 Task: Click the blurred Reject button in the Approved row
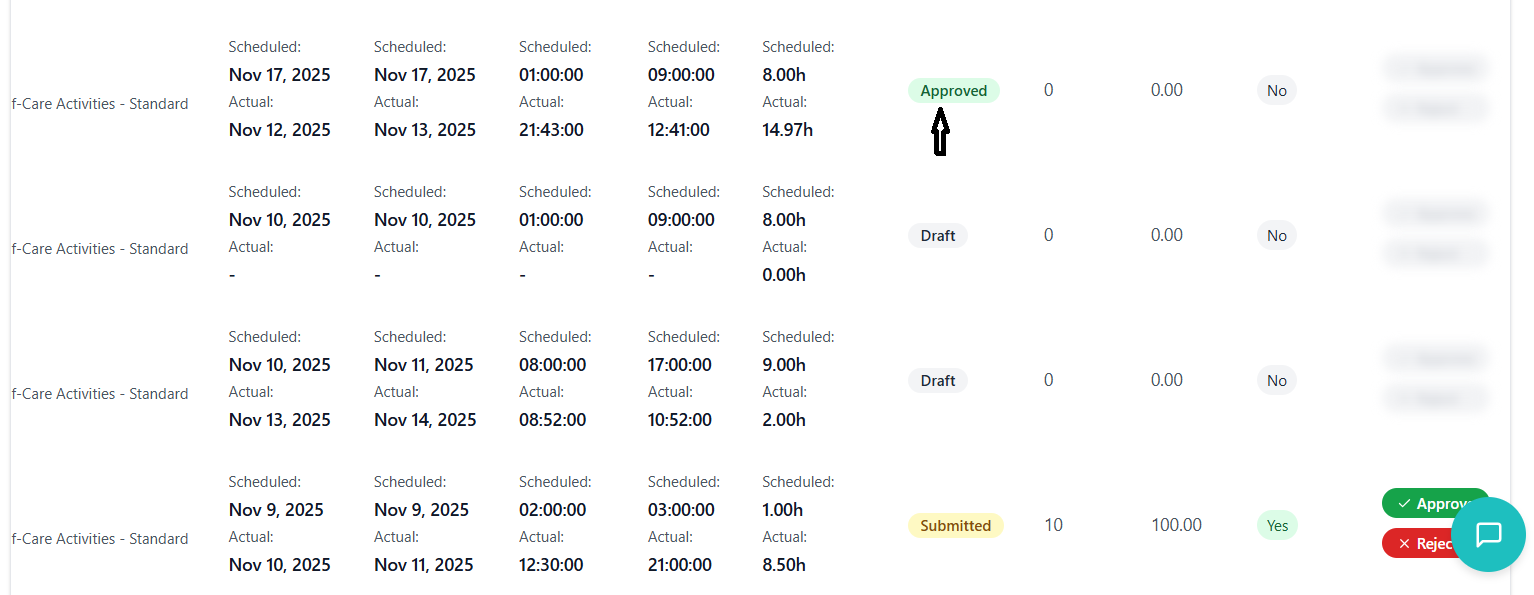pos(1435,108)
